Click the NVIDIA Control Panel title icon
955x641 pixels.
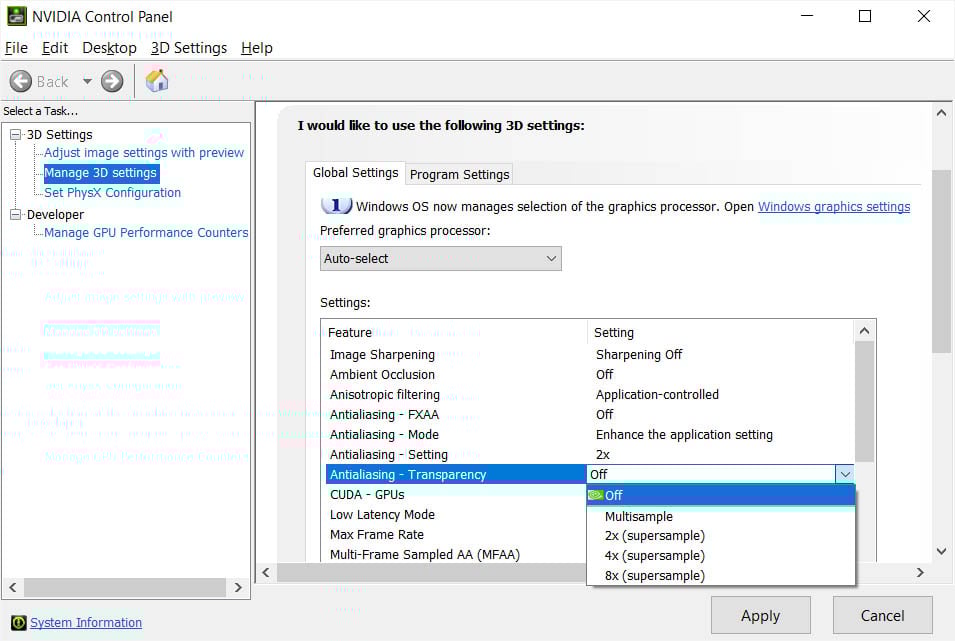pos(16,16)
